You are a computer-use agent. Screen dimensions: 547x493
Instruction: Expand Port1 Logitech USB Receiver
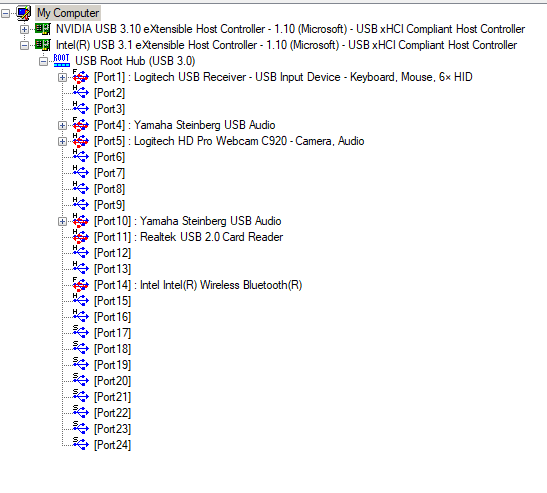62,77
